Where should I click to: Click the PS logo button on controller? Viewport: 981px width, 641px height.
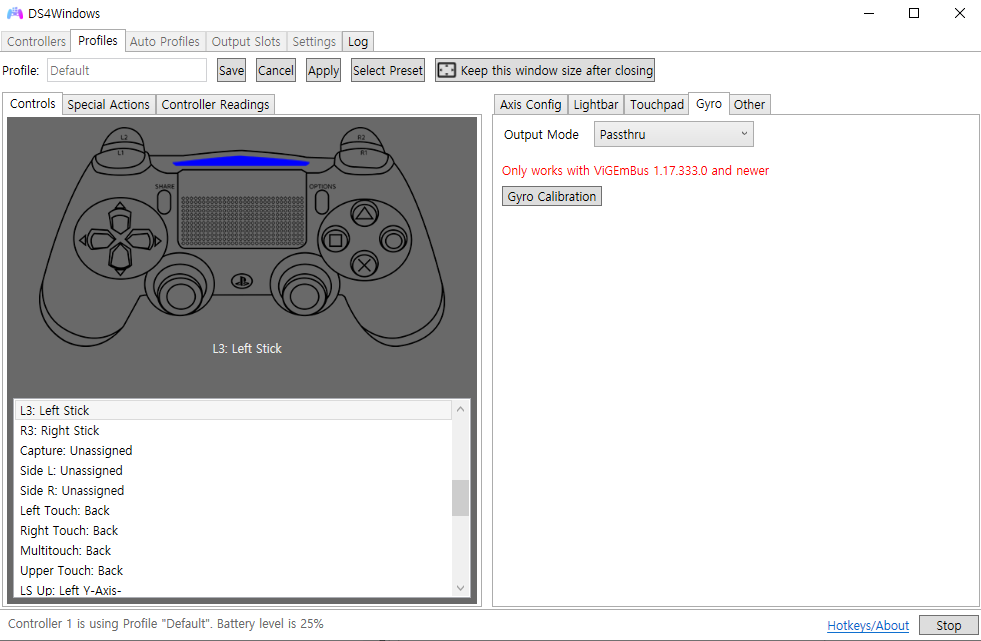click(241, 281)
